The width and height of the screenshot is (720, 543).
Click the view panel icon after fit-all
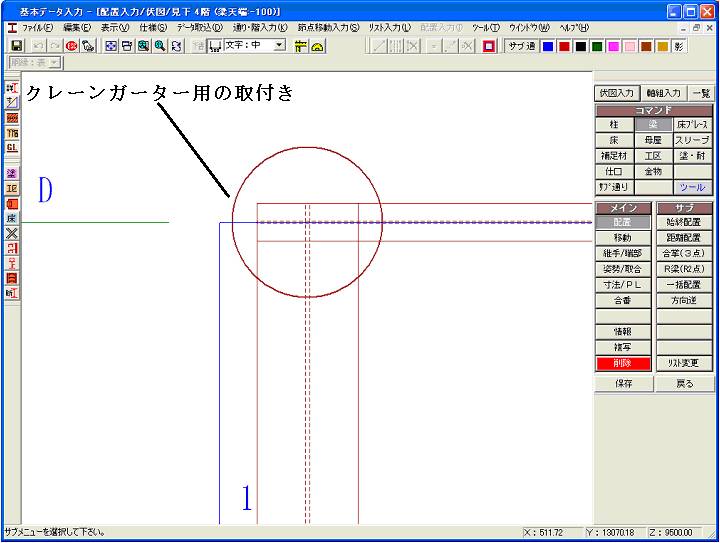coord(127,46)
